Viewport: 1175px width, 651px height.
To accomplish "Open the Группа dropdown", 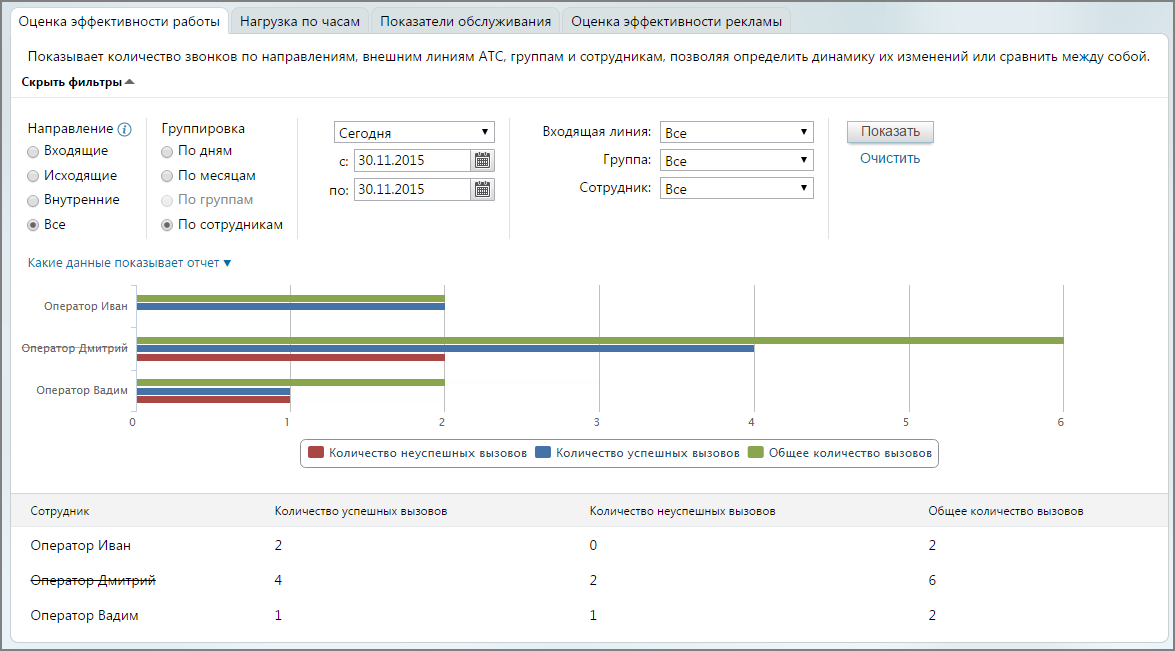I will 737,160.
